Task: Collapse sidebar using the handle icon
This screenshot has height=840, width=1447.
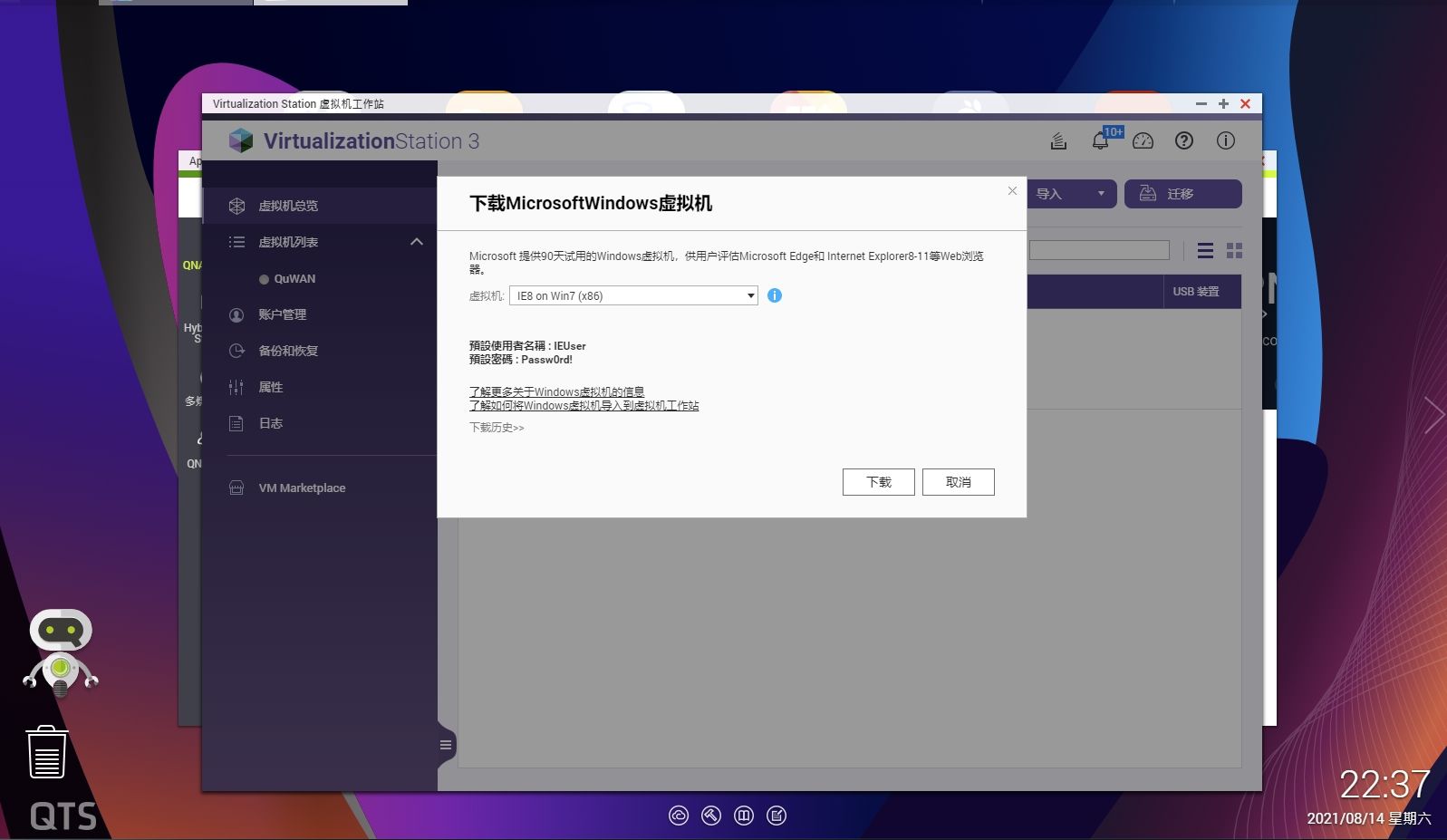Action: (x=446, y=745)
